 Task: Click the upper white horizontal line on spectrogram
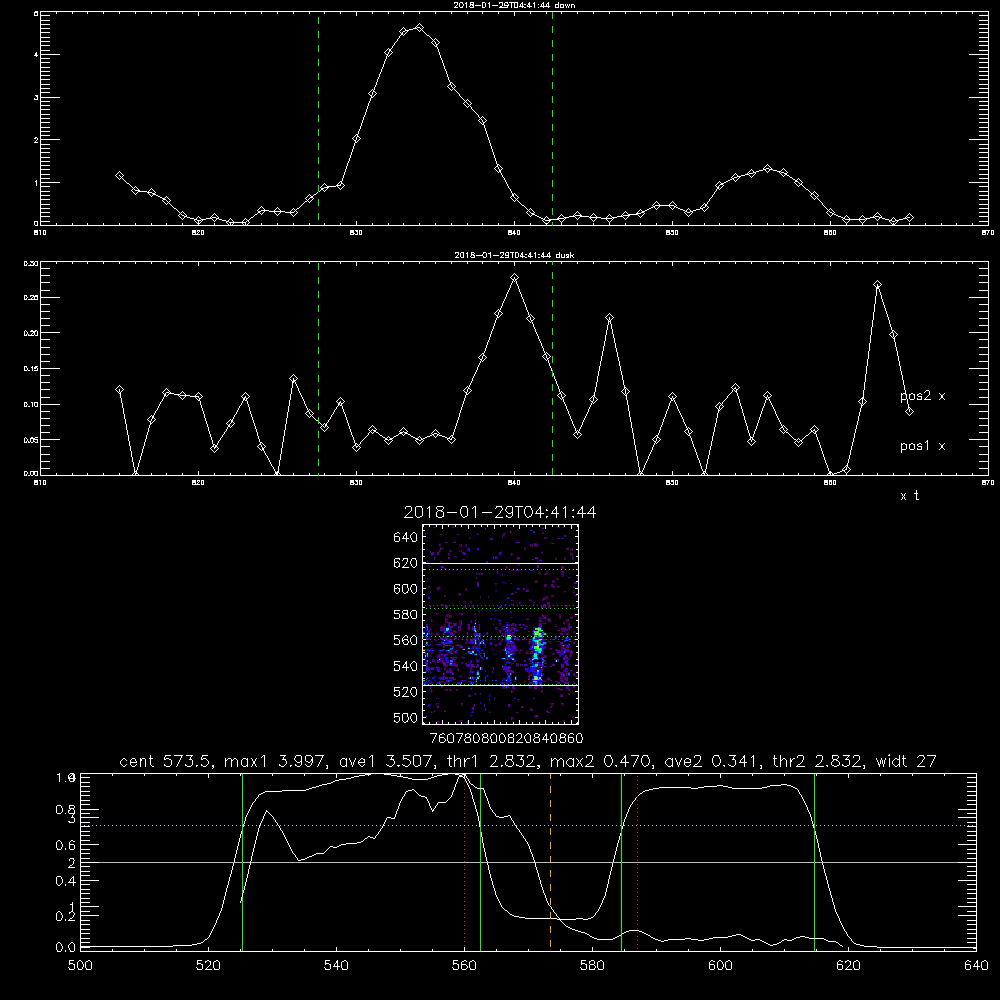pyautogui.click(x=501, y=563)
